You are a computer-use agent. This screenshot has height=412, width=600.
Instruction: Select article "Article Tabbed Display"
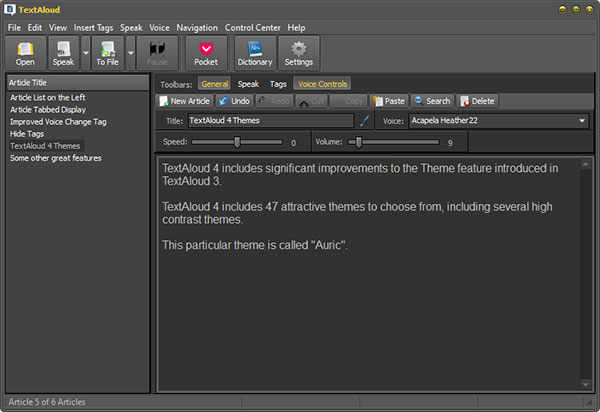pyautogui.click(x=48, y=110)
